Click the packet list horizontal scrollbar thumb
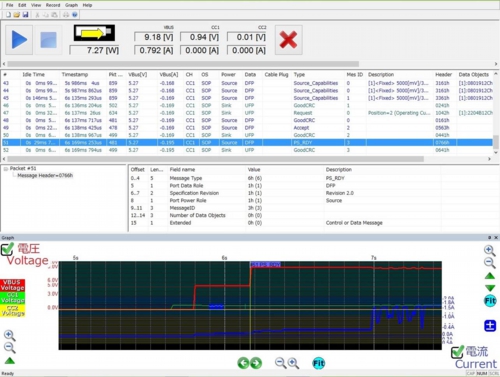500x377 pixels. click(x=216, y=159)
